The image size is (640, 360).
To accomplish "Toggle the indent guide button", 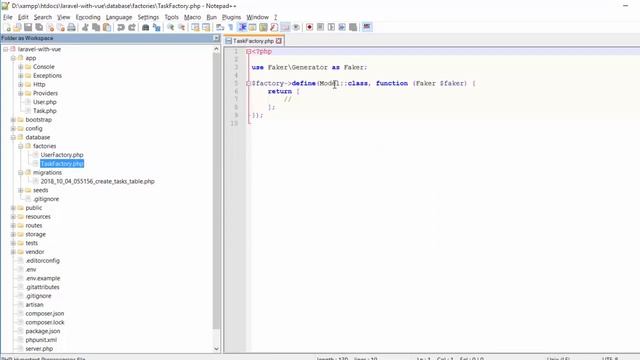I will pos(242,27).
